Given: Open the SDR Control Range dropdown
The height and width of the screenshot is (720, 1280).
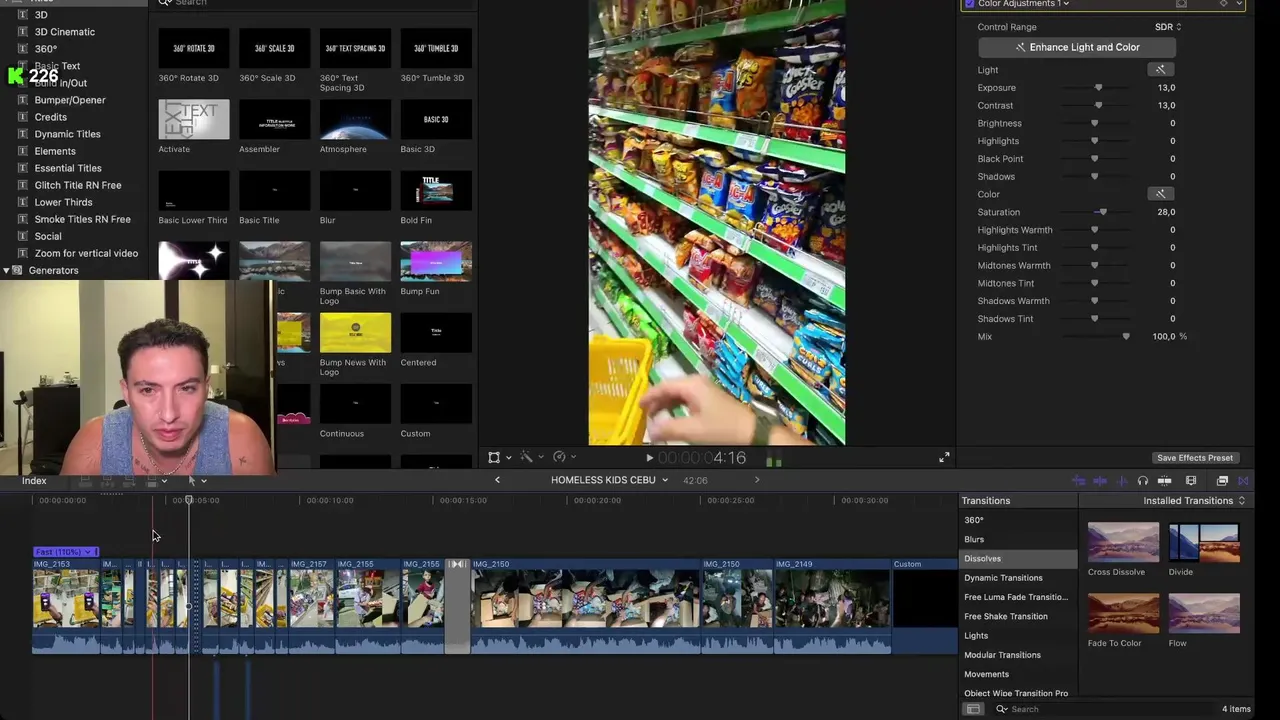Looking at the screenshot, I should [1168, 27].
